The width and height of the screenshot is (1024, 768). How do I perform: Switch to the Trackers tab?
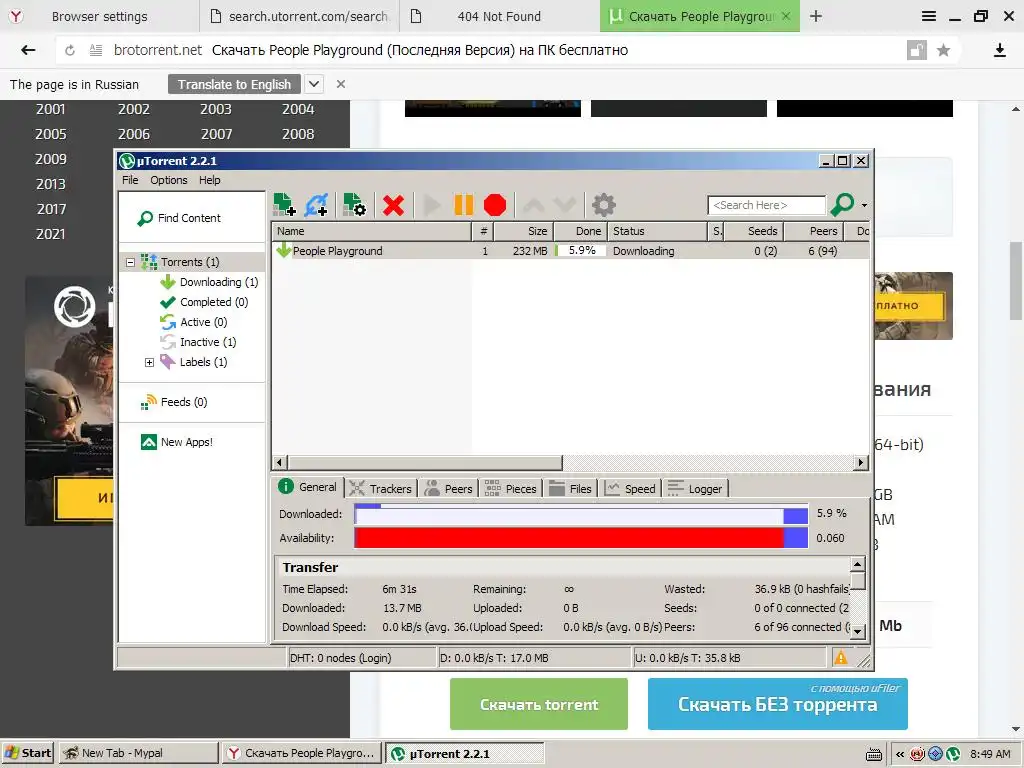[381, 488]
